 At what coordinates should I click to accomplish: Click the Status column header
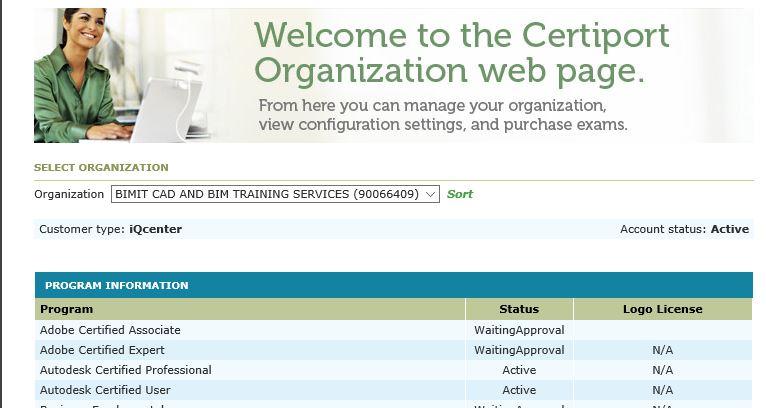519,309
